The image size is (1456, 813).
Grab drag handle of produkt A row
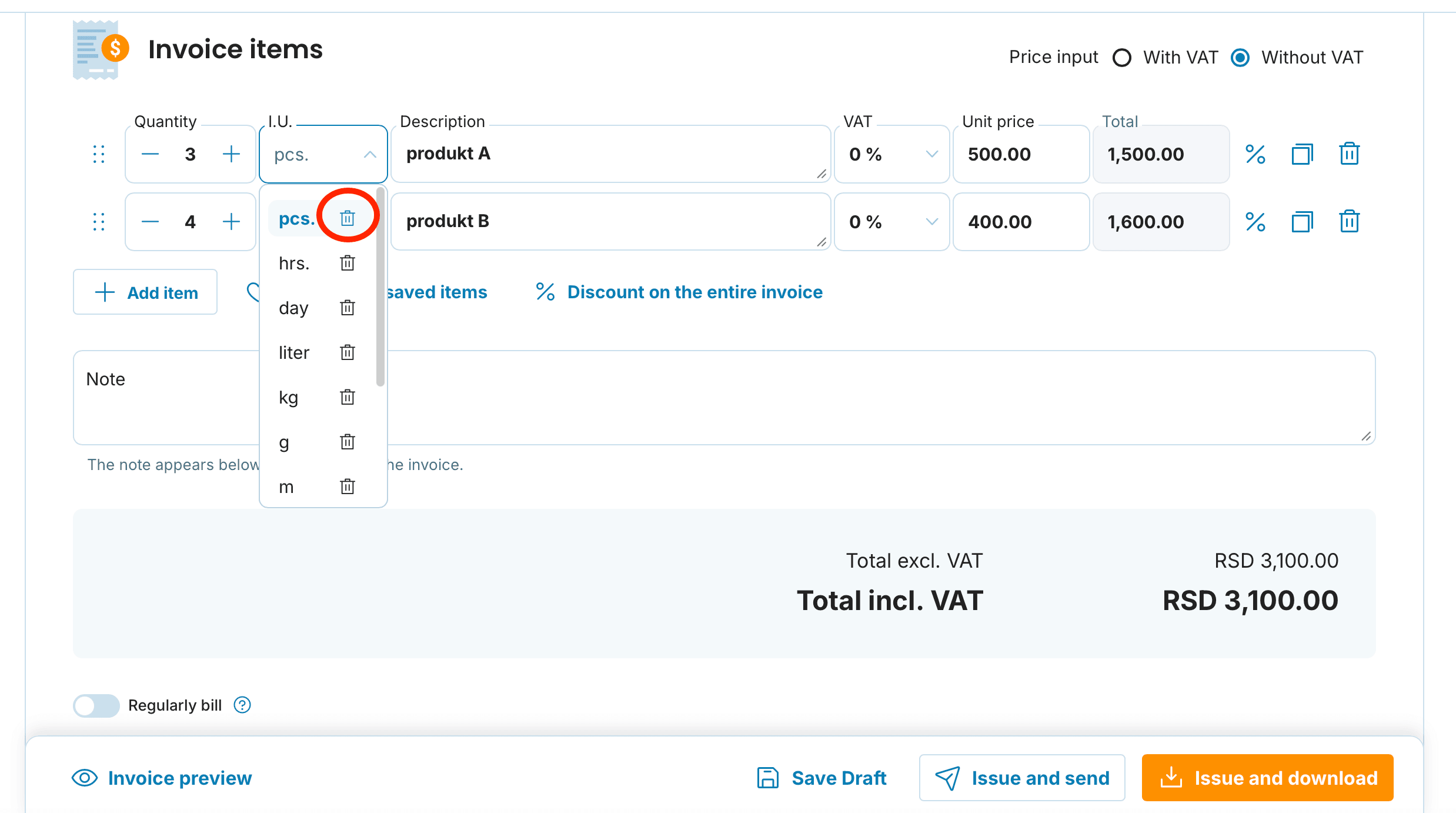point(99,154)
